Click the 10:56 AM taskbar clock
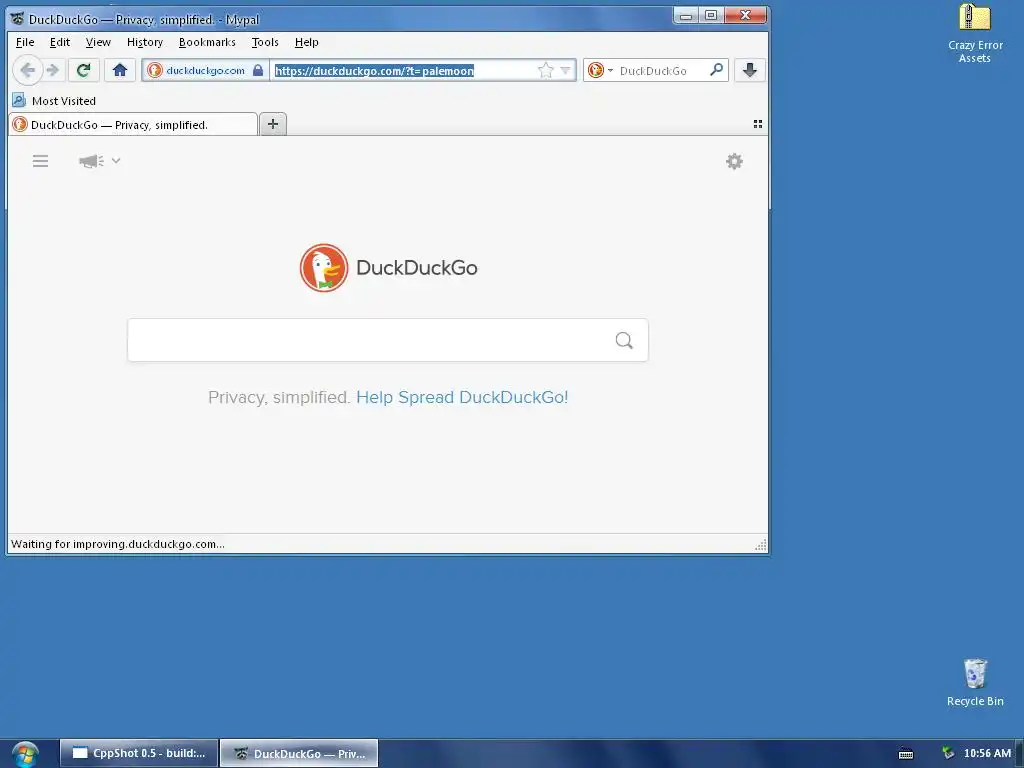The width and height of the screenshot is (1024, 768). point(987,753)
